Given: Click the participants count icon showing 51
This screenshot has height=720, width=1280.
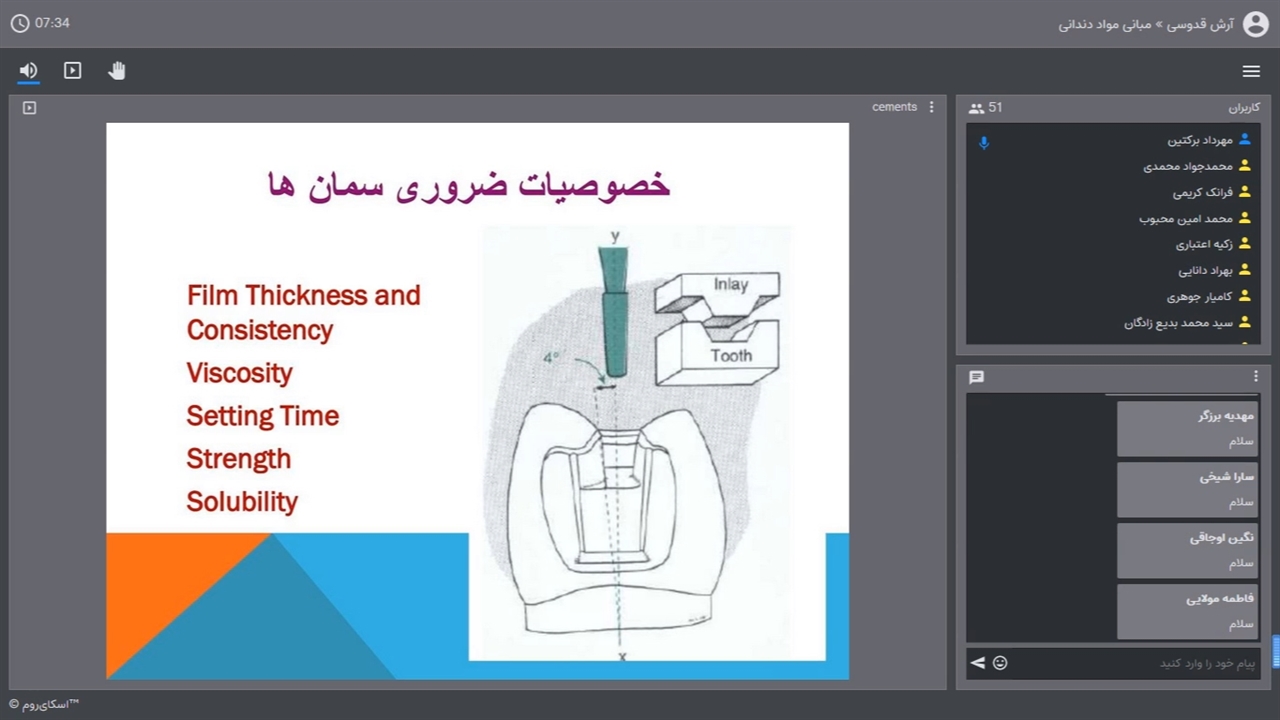Looking at the screenshot, I should 977,108.
